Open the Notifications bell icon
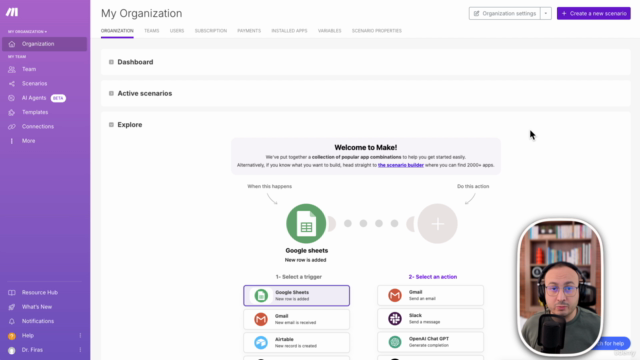 12,321
